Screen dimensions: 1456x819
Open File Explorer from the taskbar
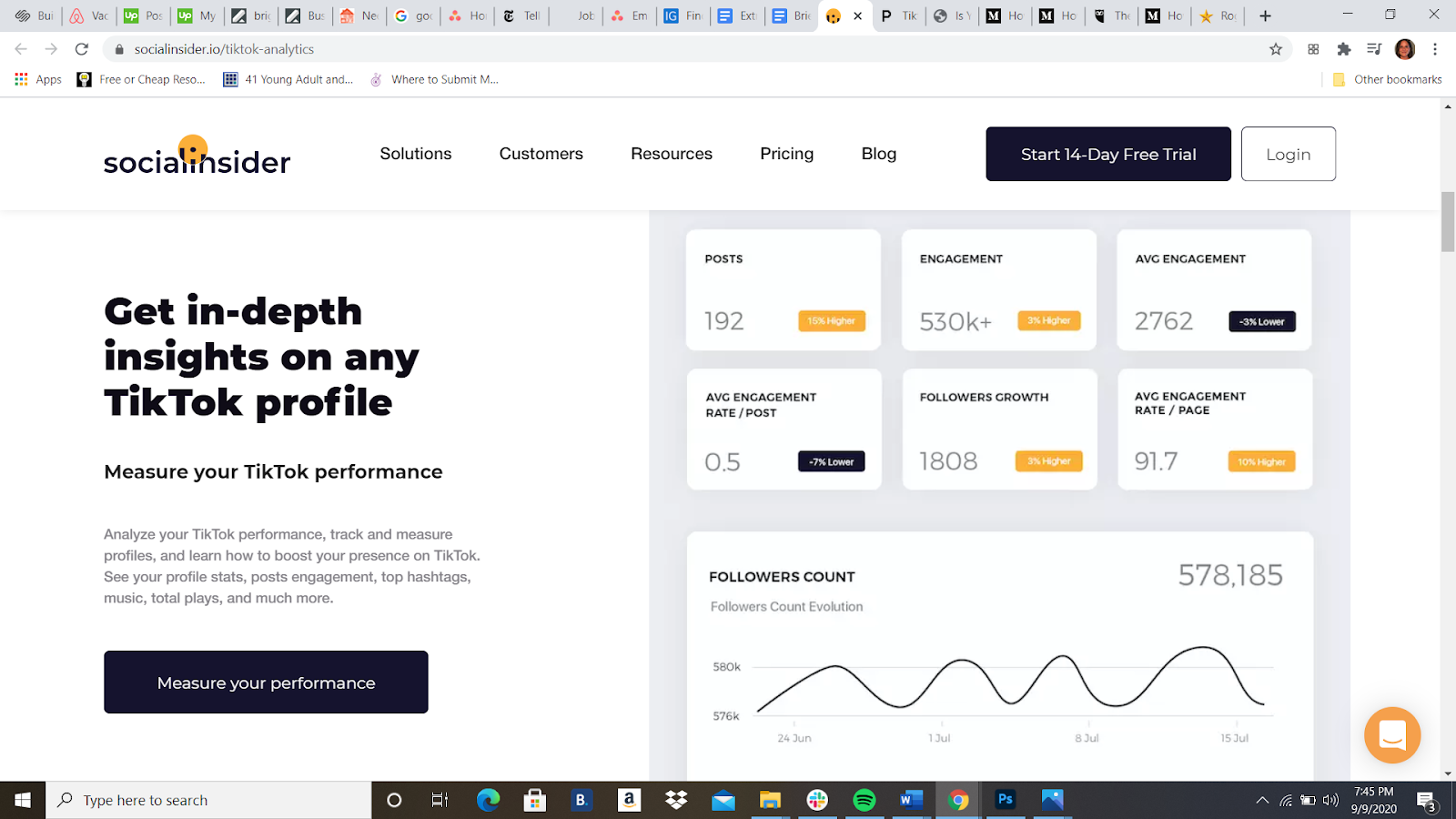tap(771, 800)
